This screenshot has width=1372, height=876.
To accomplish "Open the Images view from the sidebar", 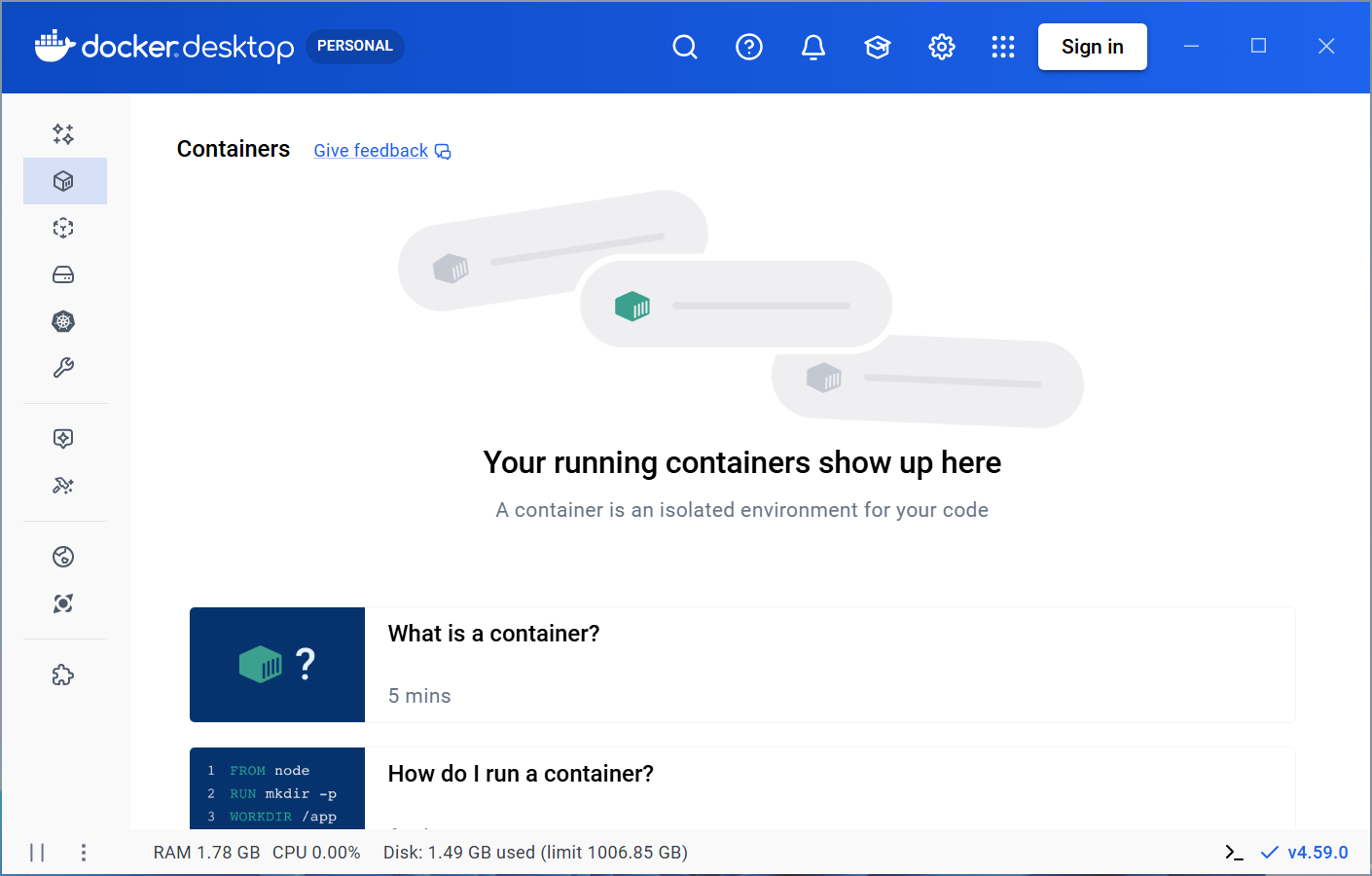I will click(63, 228).
